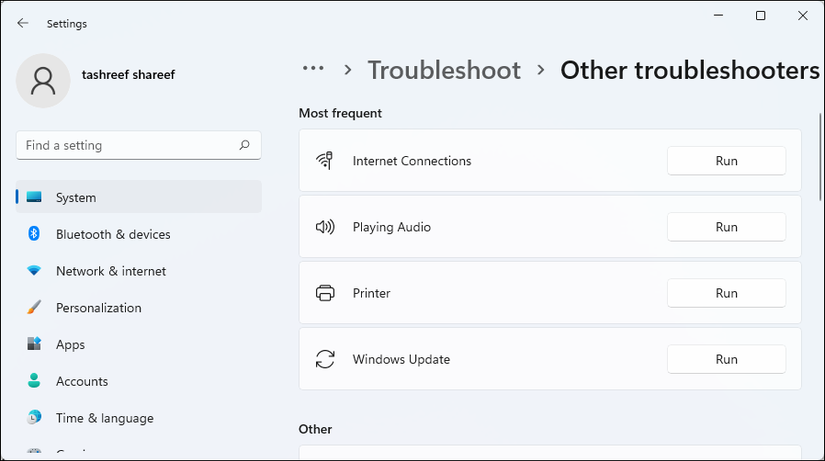The image size is (825, 461).
Task: Click the Windows Update refresh icon
Action: coord(325,359)
